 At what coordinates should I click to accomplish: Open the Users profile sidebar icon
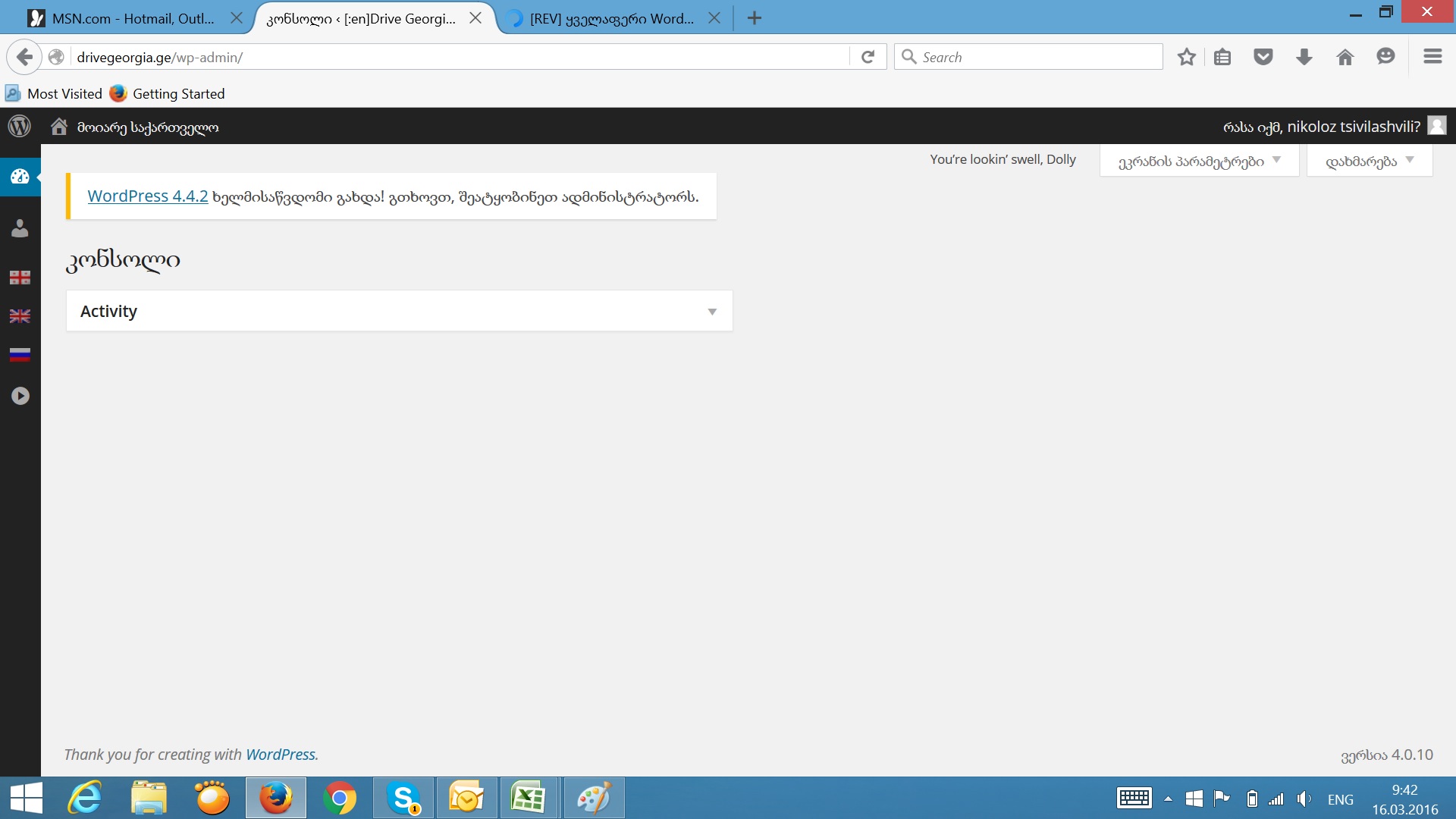(20, 228)
